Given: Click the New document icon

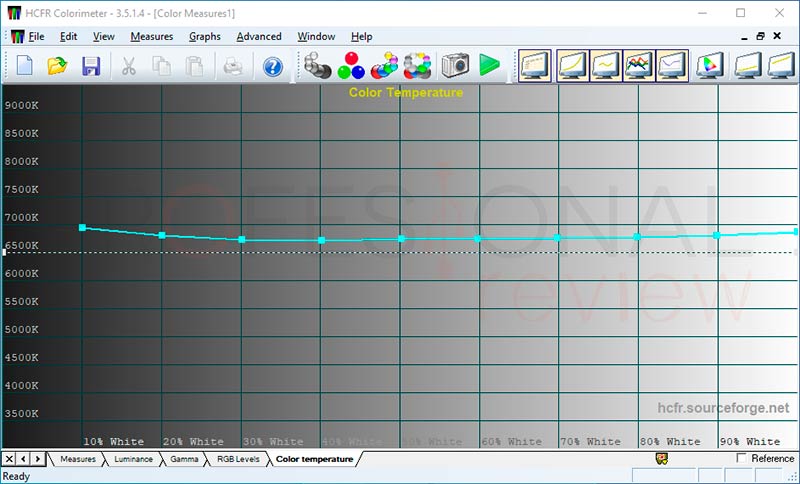Looking at the screenshot, I should 24,66.
